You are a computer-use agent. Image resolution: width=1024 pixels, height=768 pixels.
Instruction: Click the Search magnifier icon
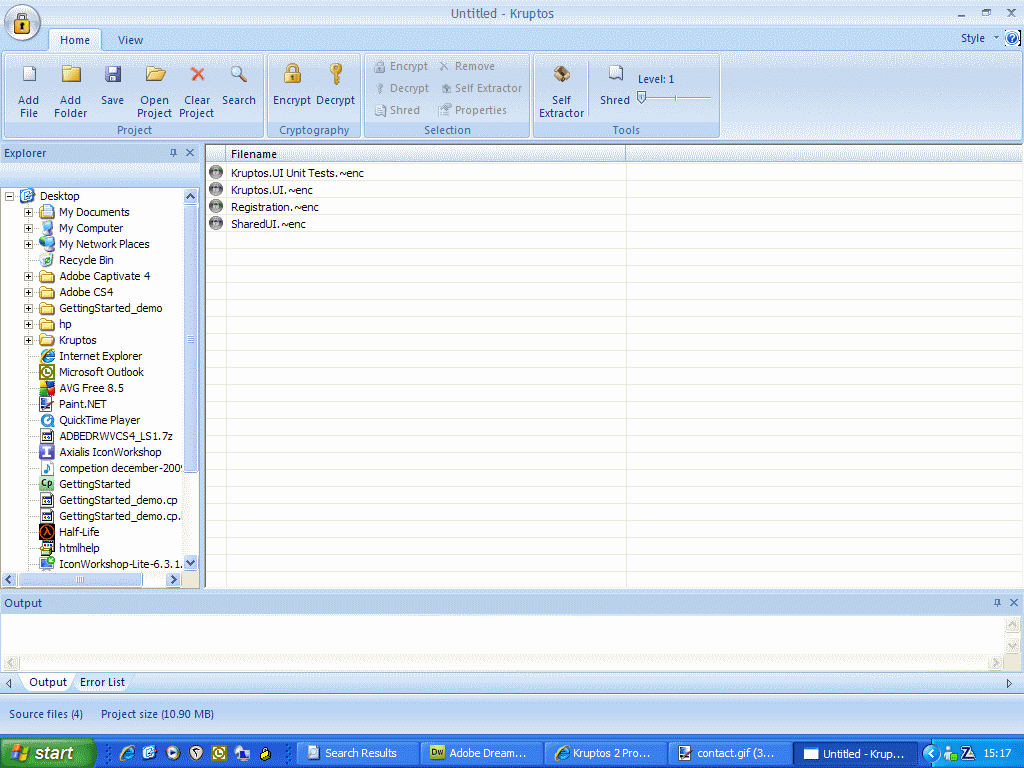click(x=239, y=75)
